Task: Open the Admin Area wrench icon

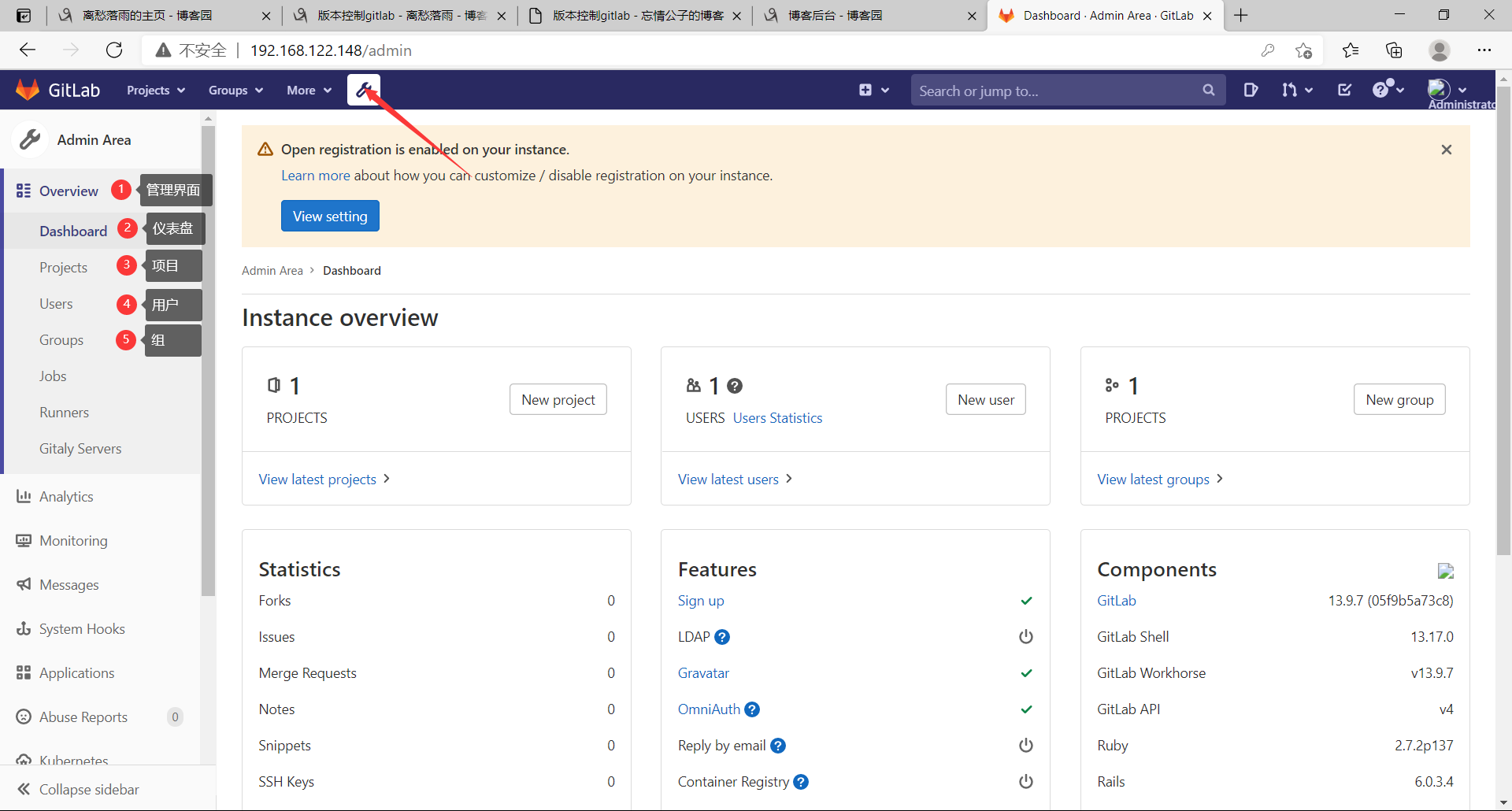Action: 364,90
